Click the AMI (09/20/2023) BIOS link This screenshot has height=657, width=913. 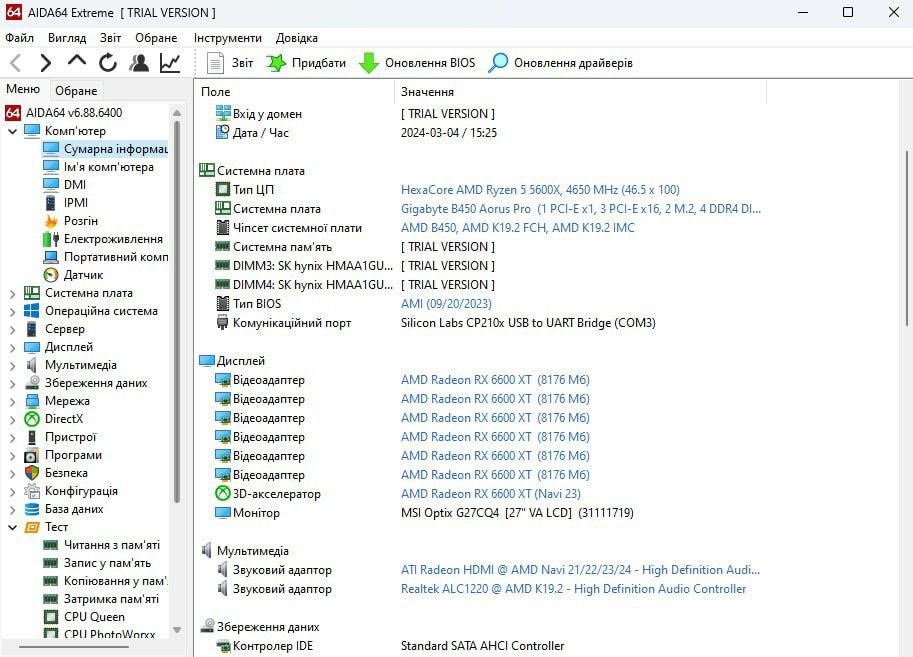coord(446,304)
